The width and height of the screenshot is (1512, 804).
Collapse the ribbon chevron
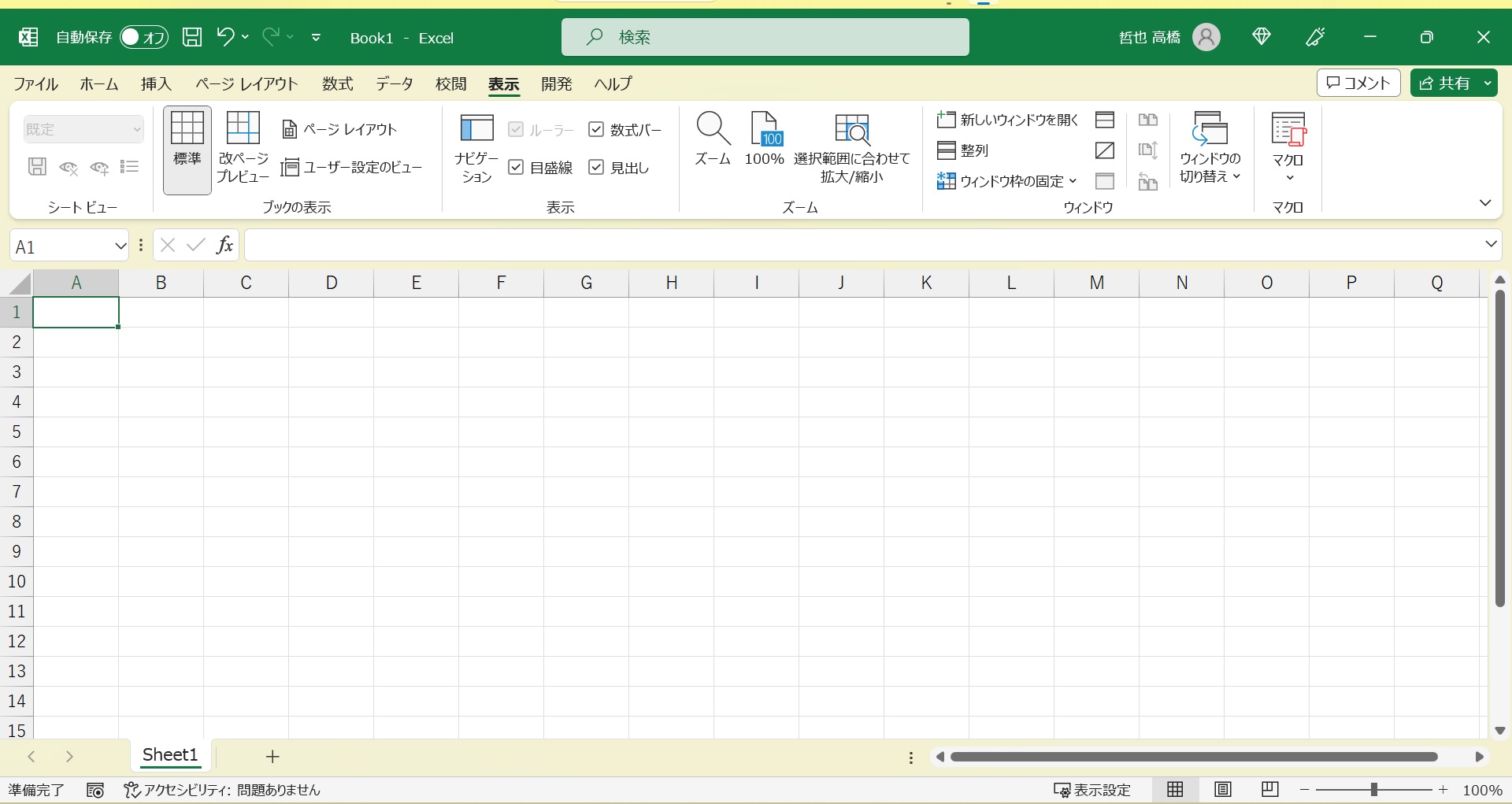(x=1485, y=203)
